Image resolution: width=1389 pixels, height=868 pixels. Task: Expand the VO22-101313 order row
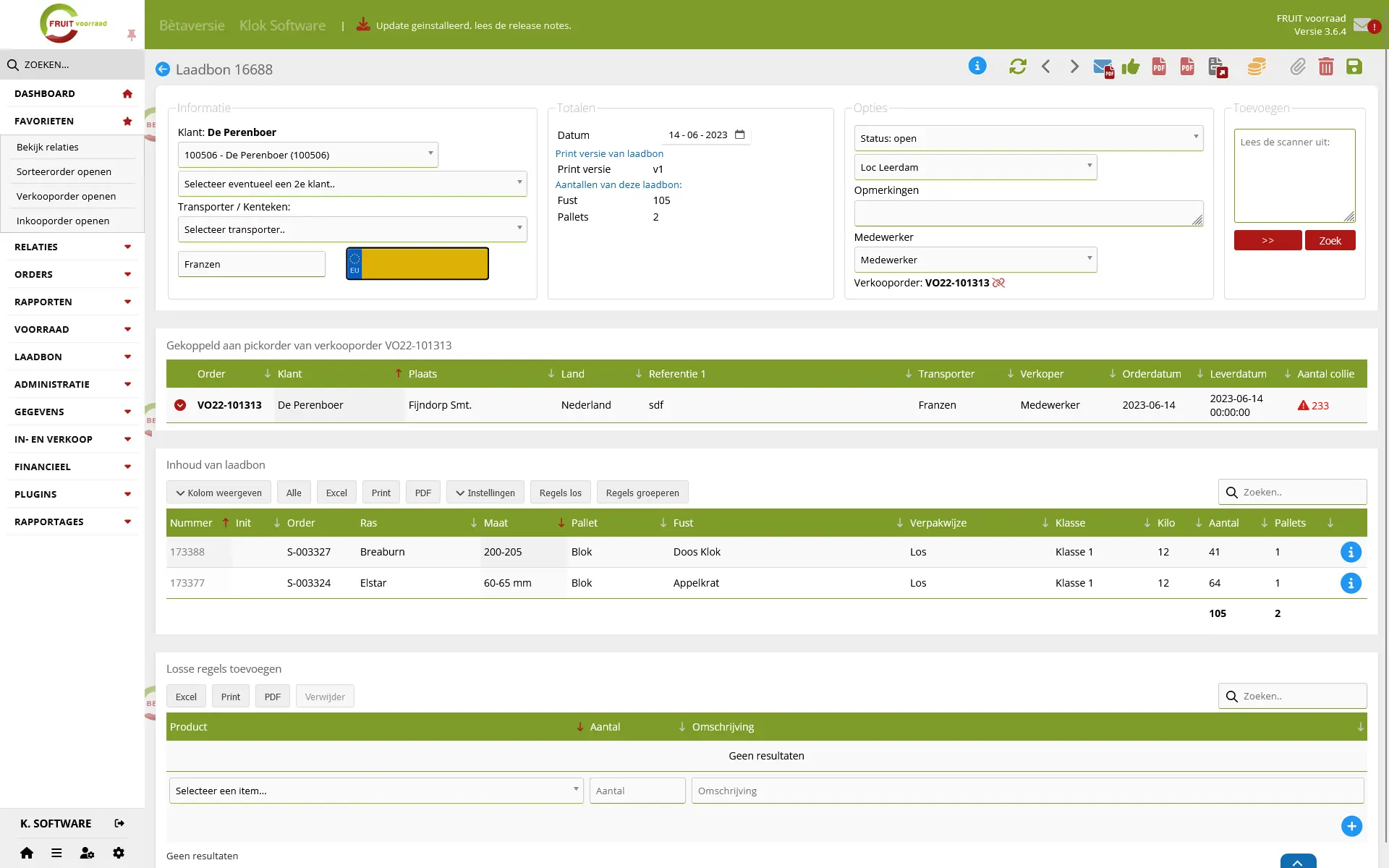(180, 405)
